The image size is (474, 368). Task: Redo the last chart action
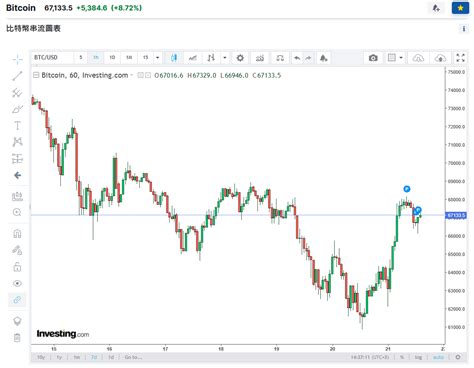tap(308, 58)
